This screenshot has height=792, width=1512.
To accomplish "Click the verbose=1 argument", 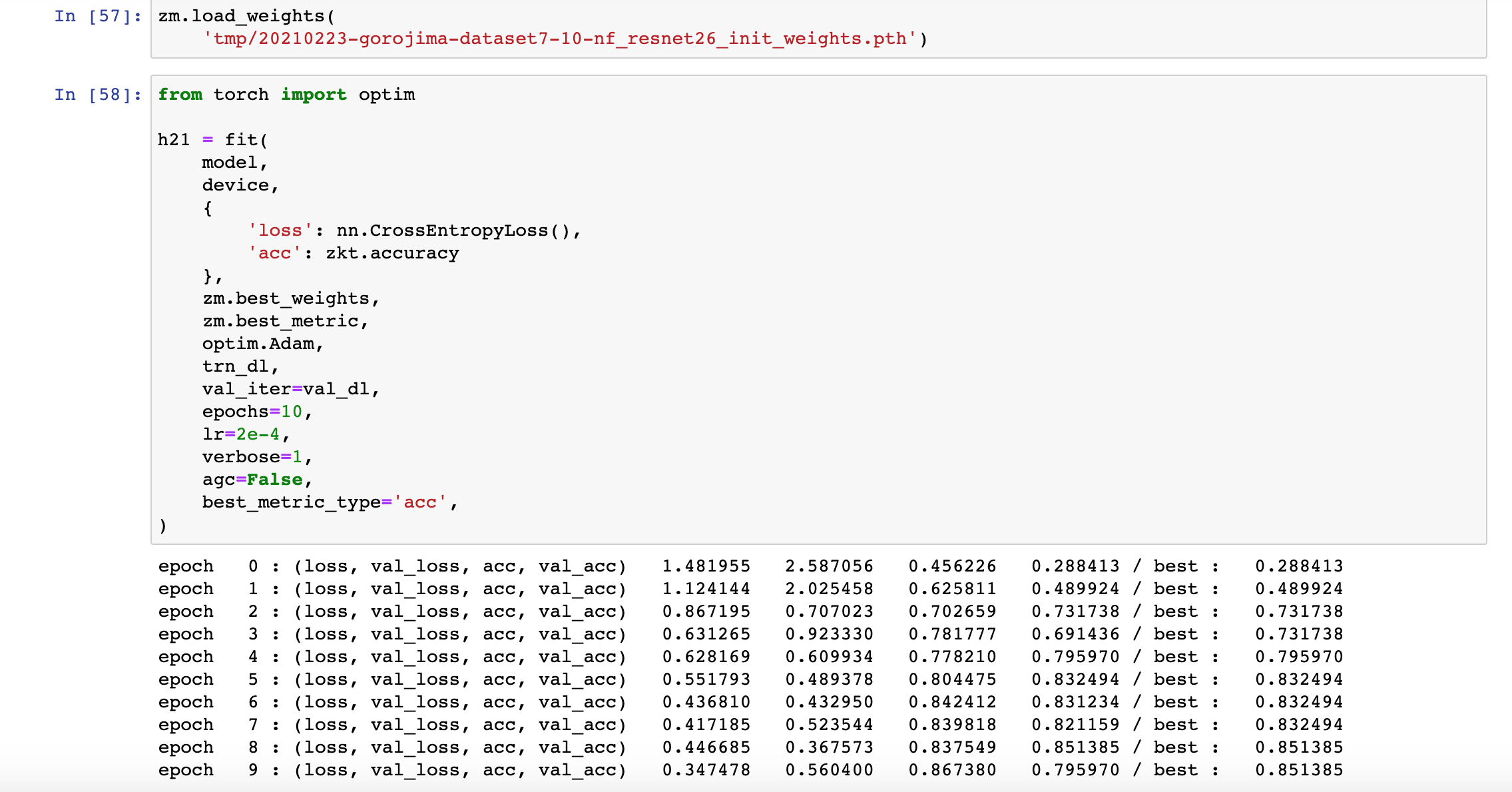I will 258,457.
